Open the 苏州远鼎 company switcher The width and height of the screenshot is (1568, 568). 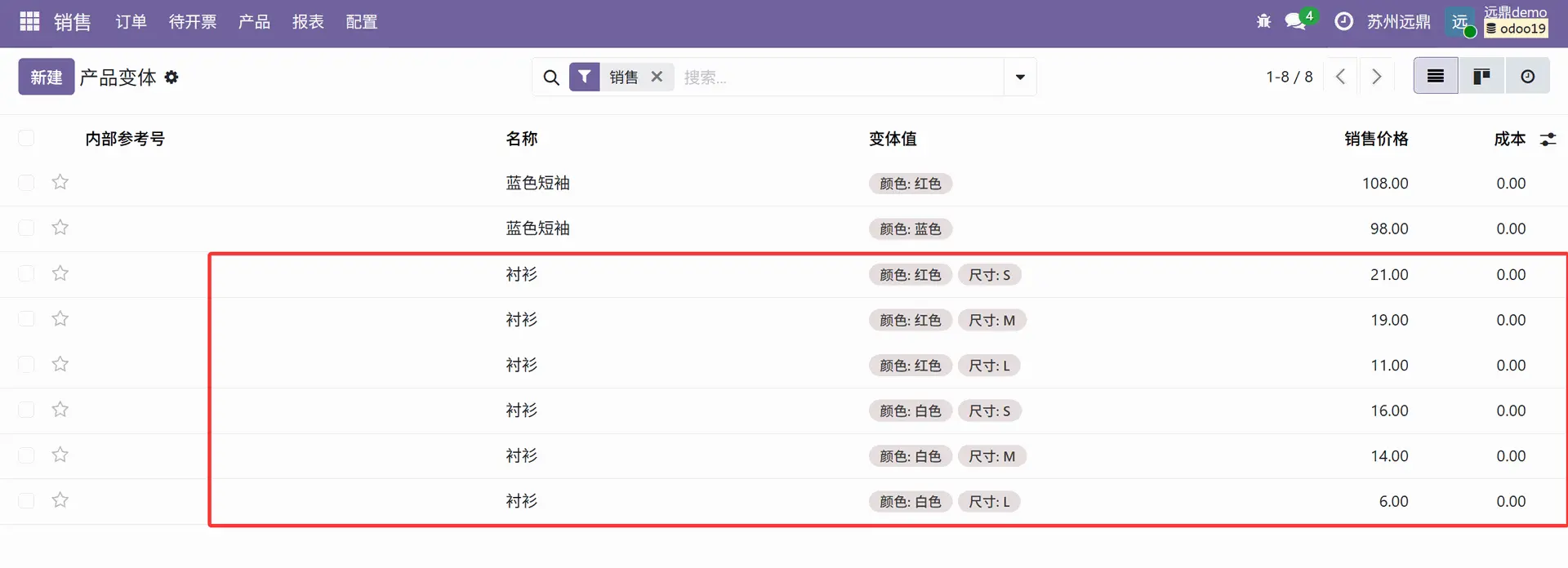[1398, 22]
